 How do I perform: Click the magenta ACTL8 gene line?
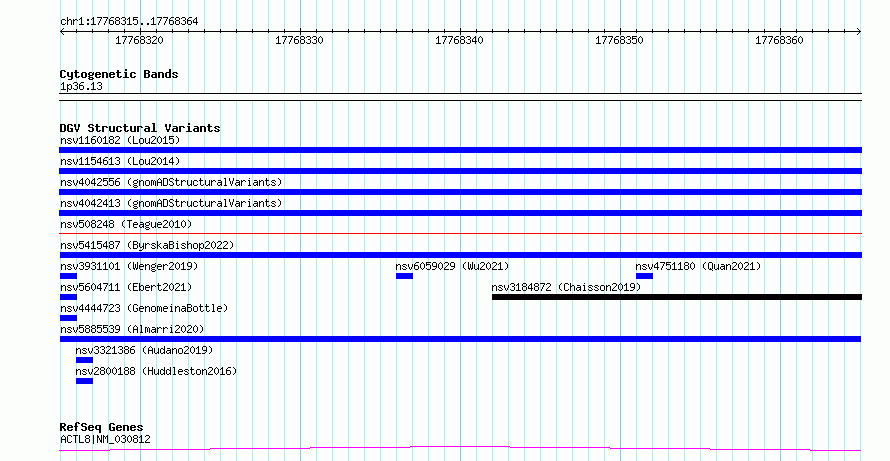point(460,449)
